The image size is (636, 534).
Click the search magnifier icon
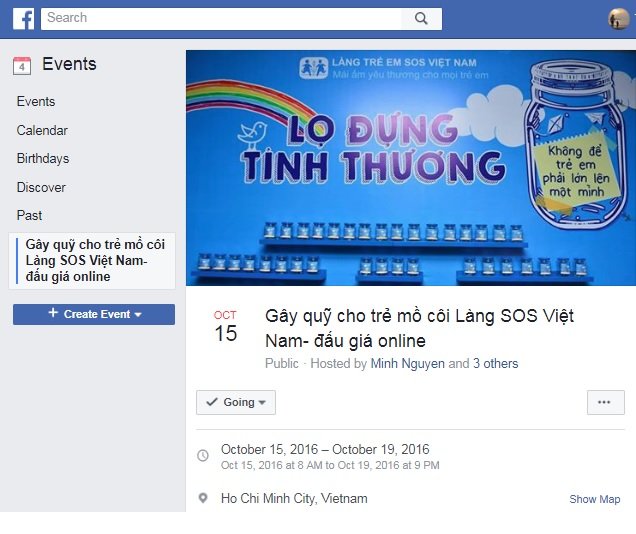tap(421, 19)
